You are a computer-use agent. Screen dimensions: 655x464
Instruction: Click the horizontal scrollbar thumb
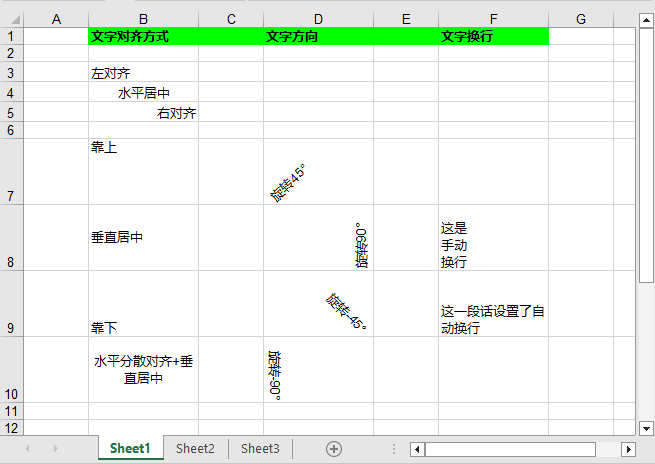(510, 449)
